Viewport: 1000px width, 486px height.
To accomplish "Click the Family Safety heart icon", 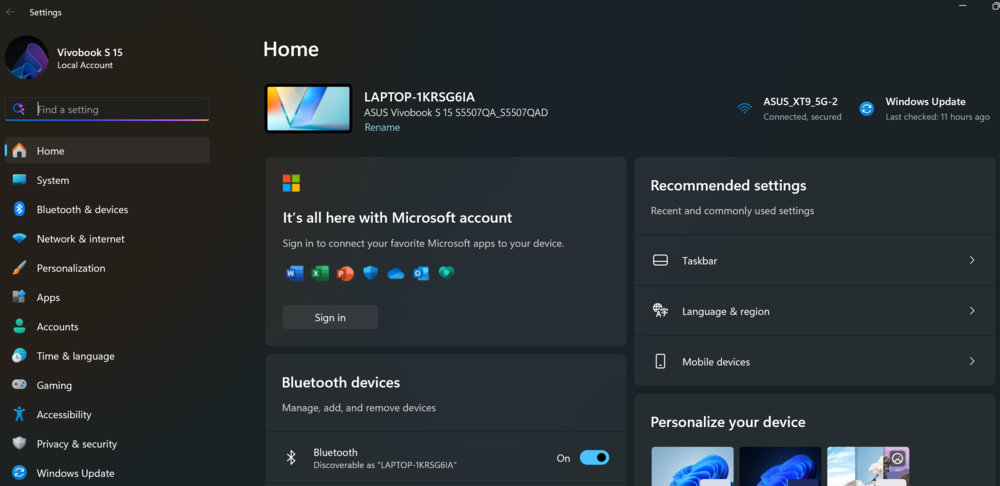I will click(x=446, y=273).
